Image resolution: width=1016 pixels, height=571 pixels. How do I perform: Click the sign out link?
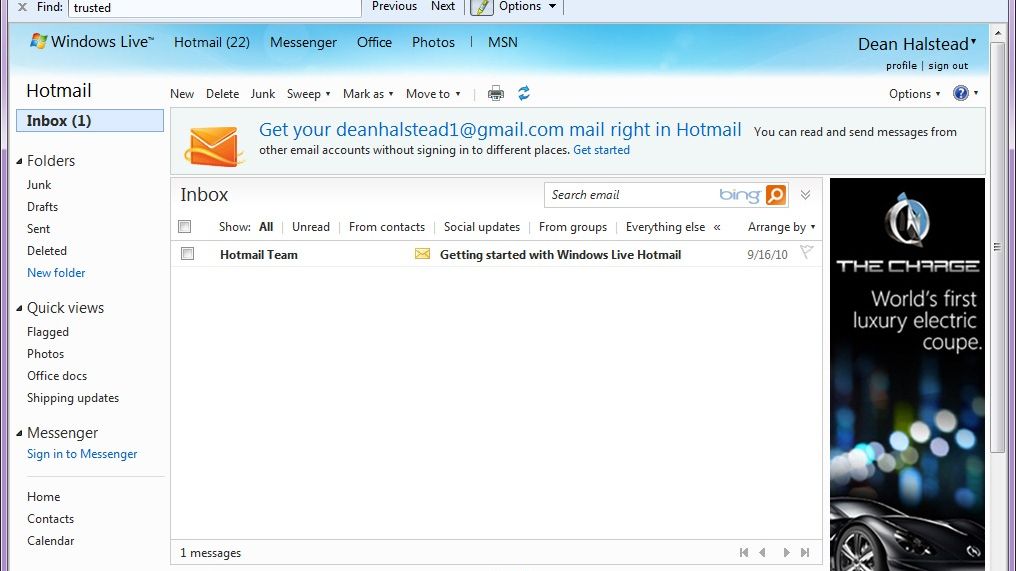coord(948,65)
